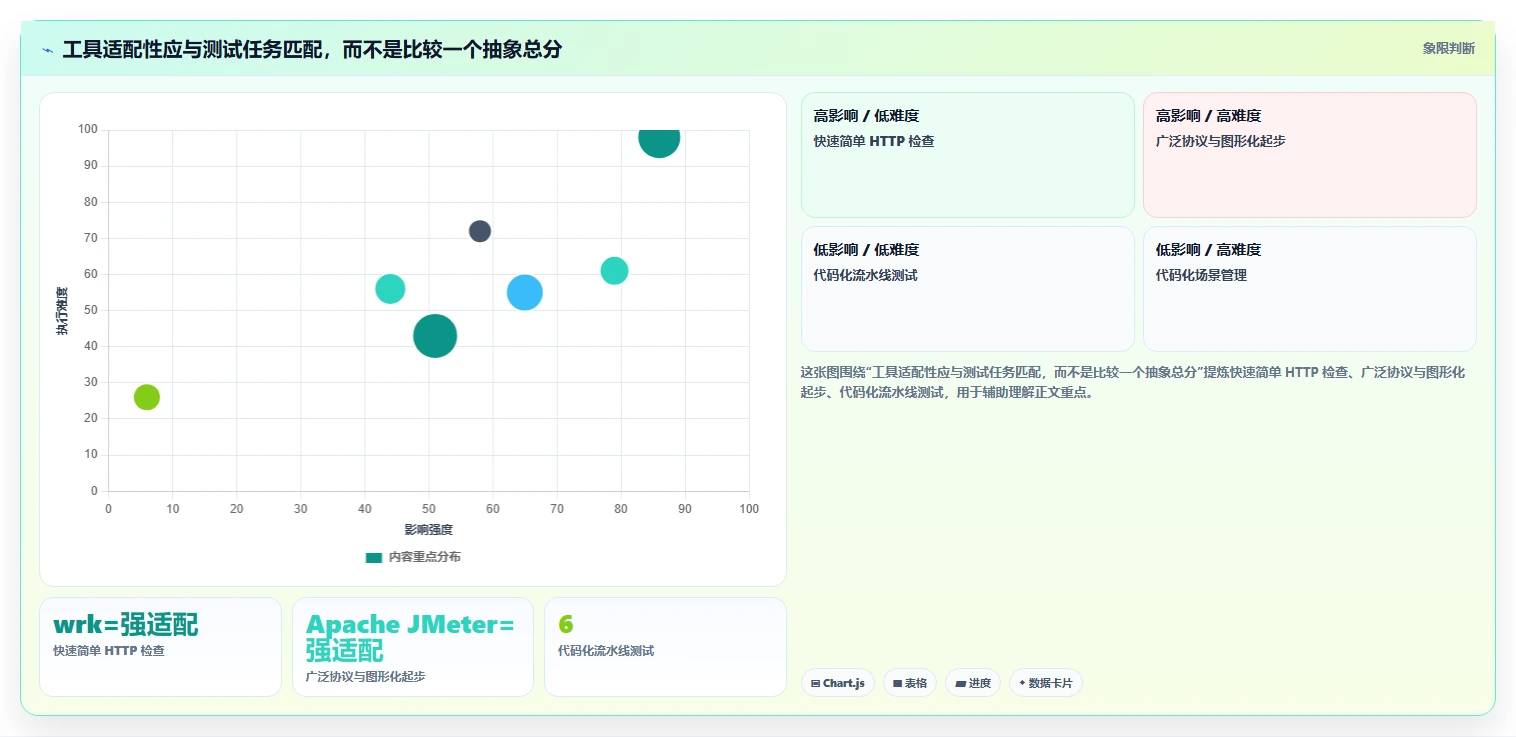Click the description paragraph starting 这张图围绕
Viewport: 1516px width, 737px height.
[x=1133, y=382]
